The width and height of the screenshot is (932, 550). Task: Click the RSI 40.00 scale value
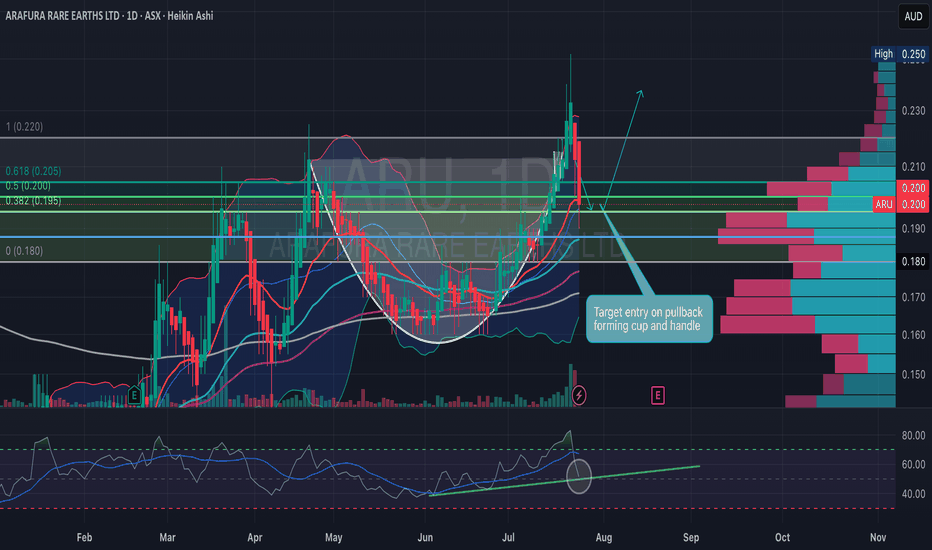(x=913, y=494)
